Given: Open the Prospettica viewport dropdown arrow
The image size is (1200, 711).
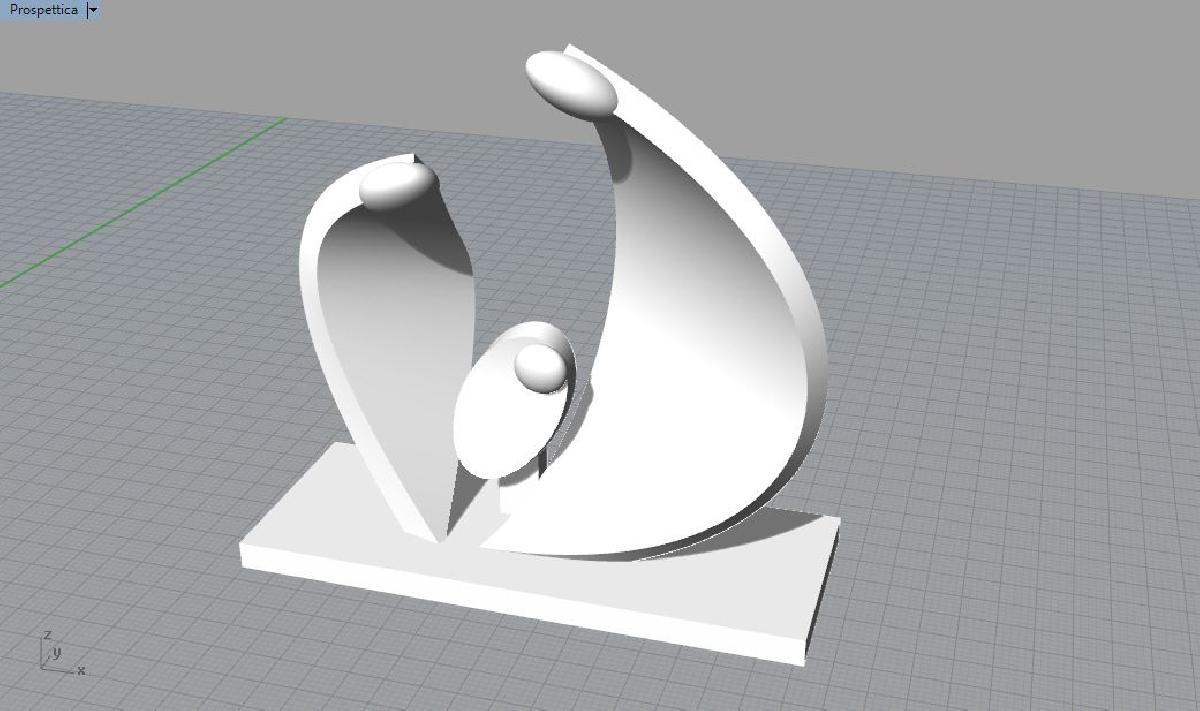Looking at the screenshot, I should pyautogui.click(x=93, y=10).
